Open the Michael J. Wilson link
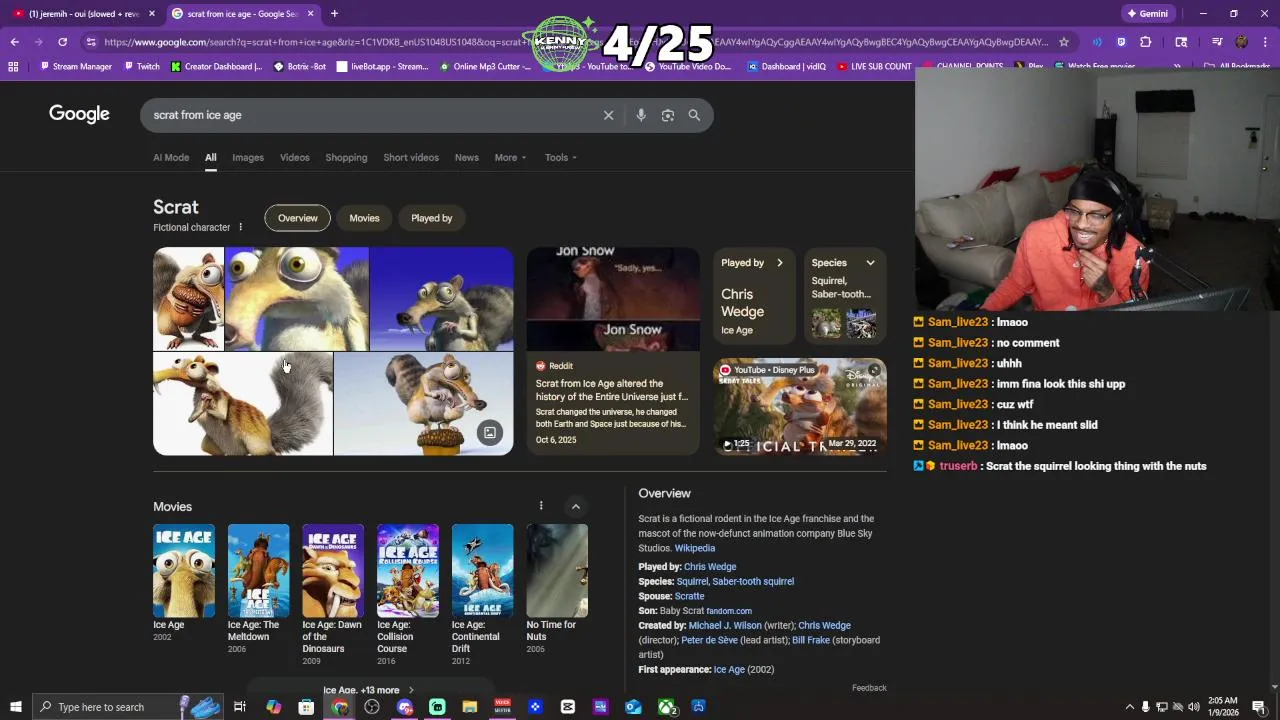 725,625
